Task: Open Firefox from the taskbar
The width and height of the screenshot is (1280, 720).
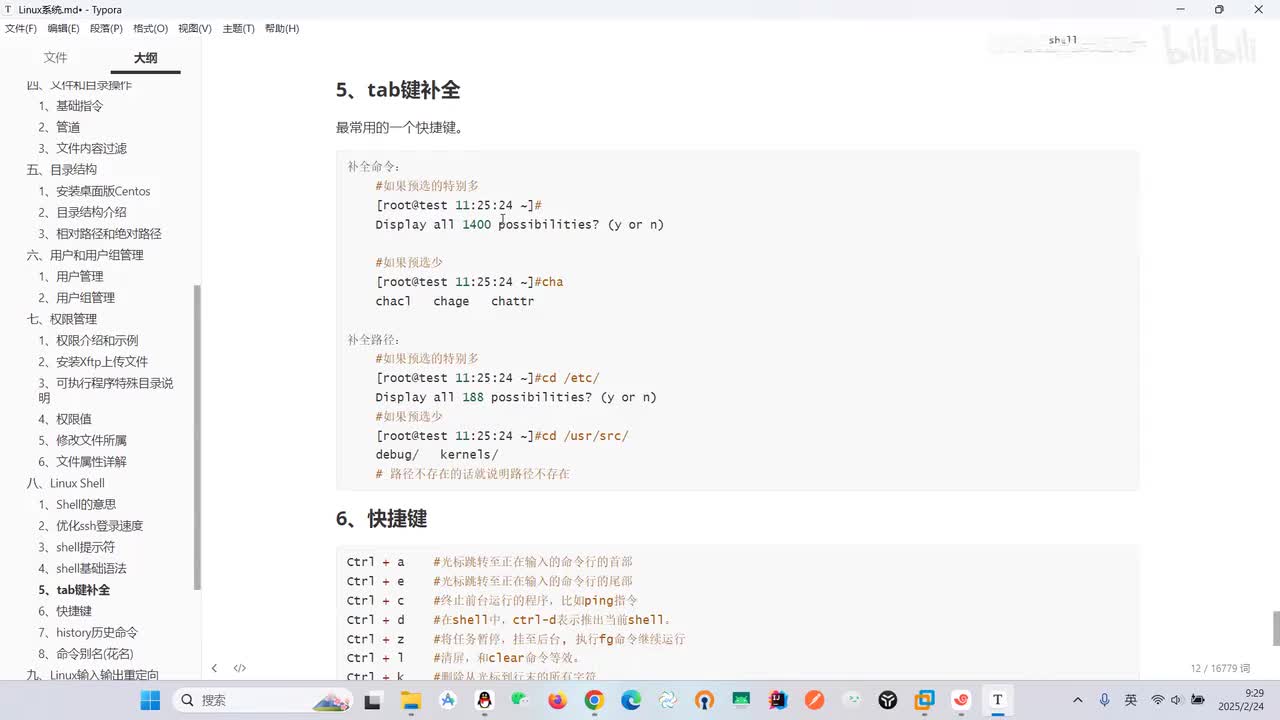Action: [x=557, y=700]
